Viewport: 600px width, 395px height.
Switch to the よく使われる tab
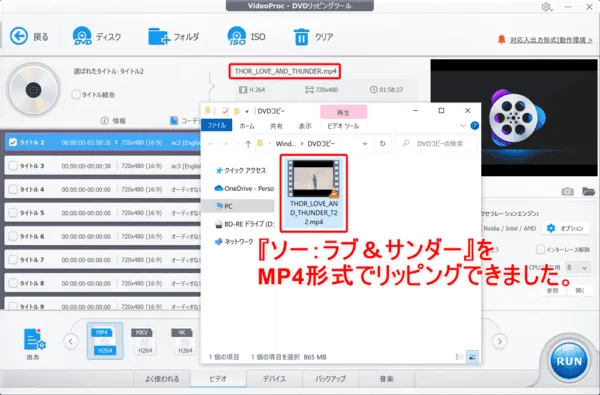[x=162, y=379]
